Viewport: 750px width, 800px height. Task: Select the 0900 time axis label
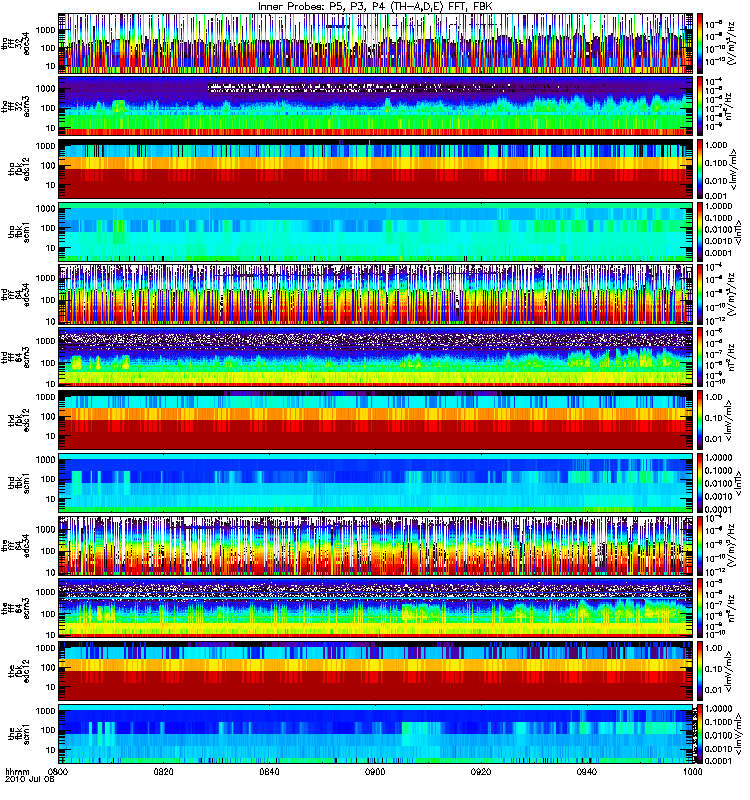pos(375,771)
